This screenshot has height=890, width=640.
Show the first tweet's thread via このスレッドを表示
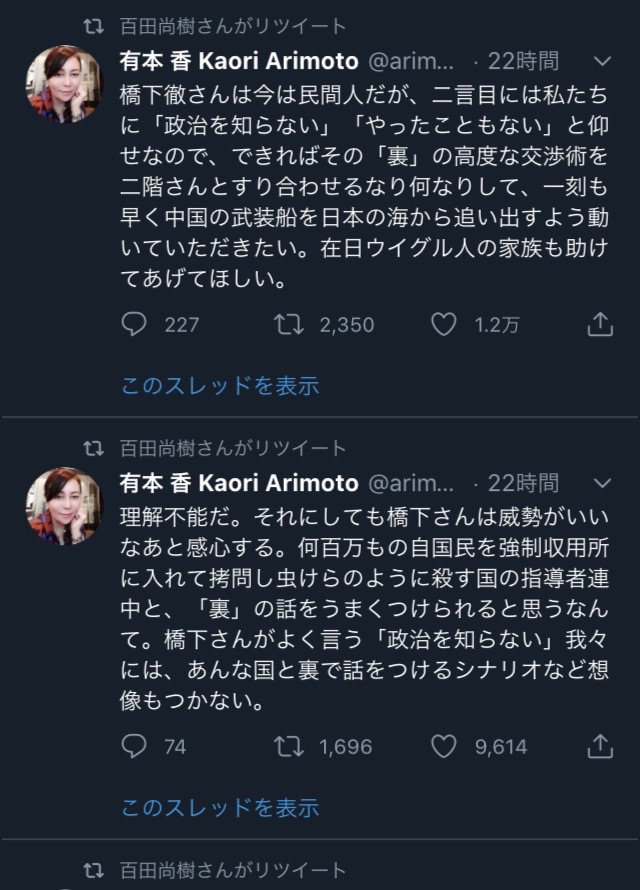[220, 385]
